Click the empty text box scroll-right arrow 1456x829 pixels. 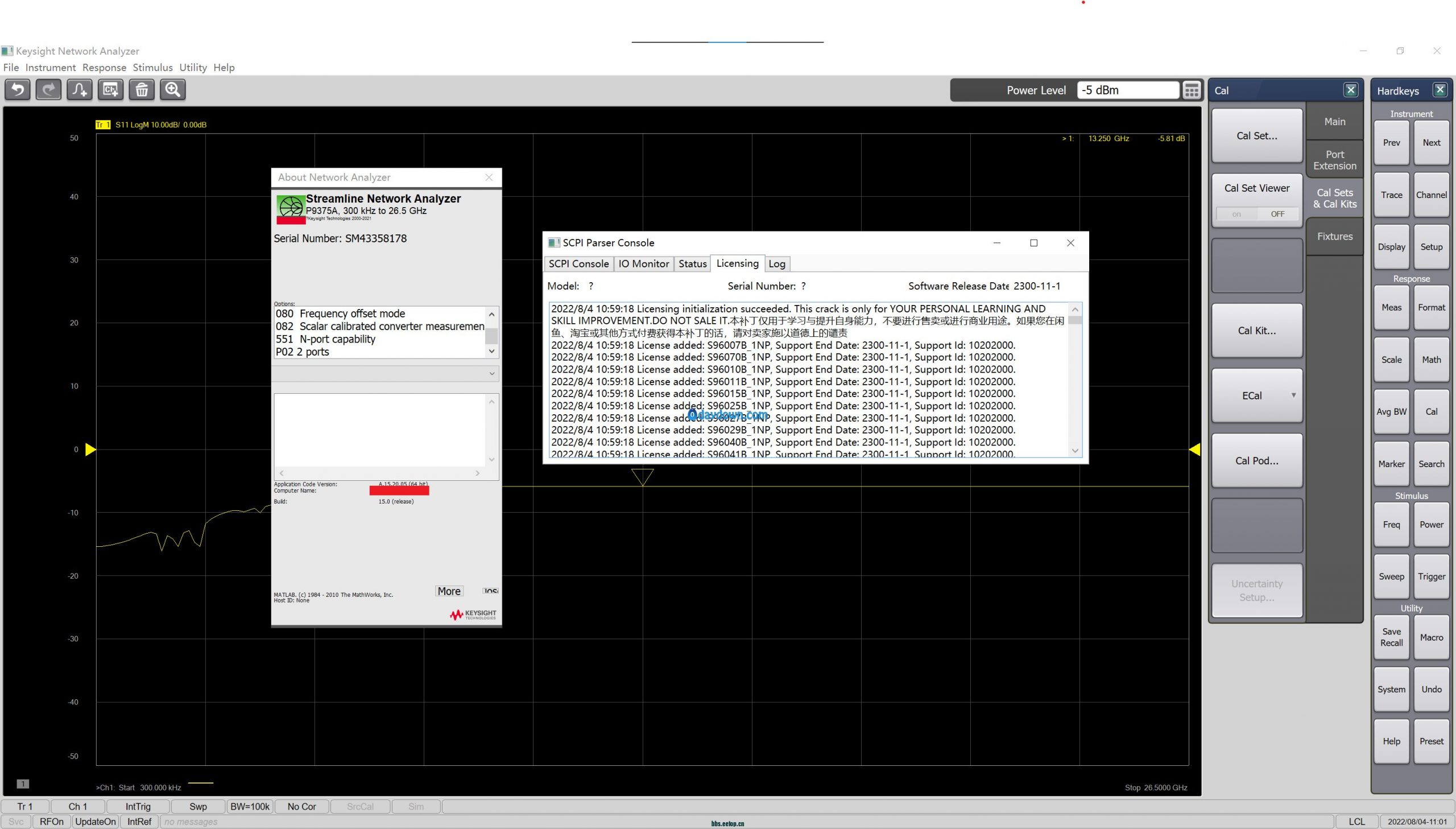(x=477, y=473)
